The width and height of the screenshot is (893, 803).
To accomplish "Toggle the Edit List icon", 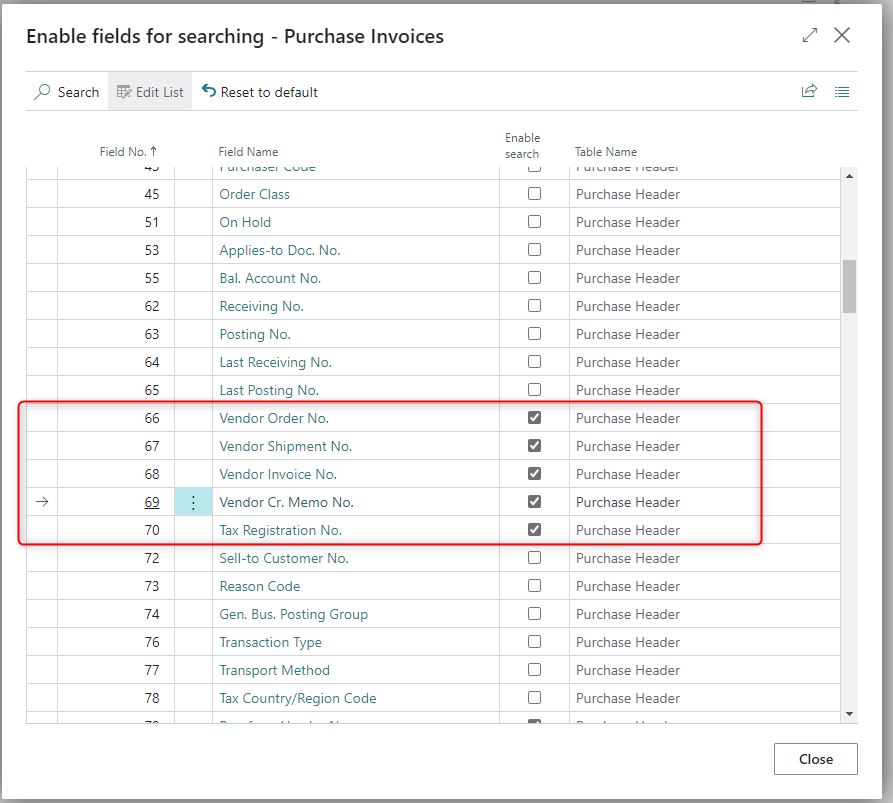I will pos(124,92).
